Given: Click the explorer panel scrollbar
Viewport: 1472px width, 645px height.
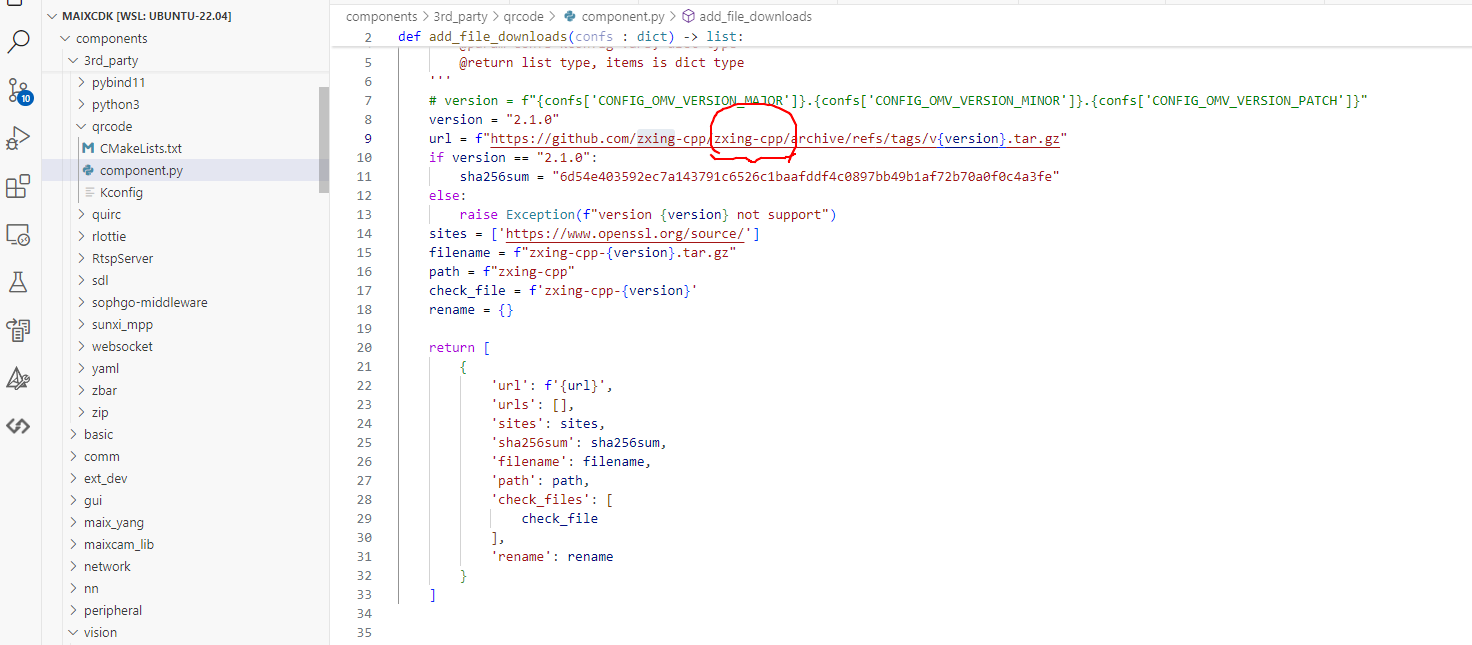Looking at the screenshot, I should 324,139.
